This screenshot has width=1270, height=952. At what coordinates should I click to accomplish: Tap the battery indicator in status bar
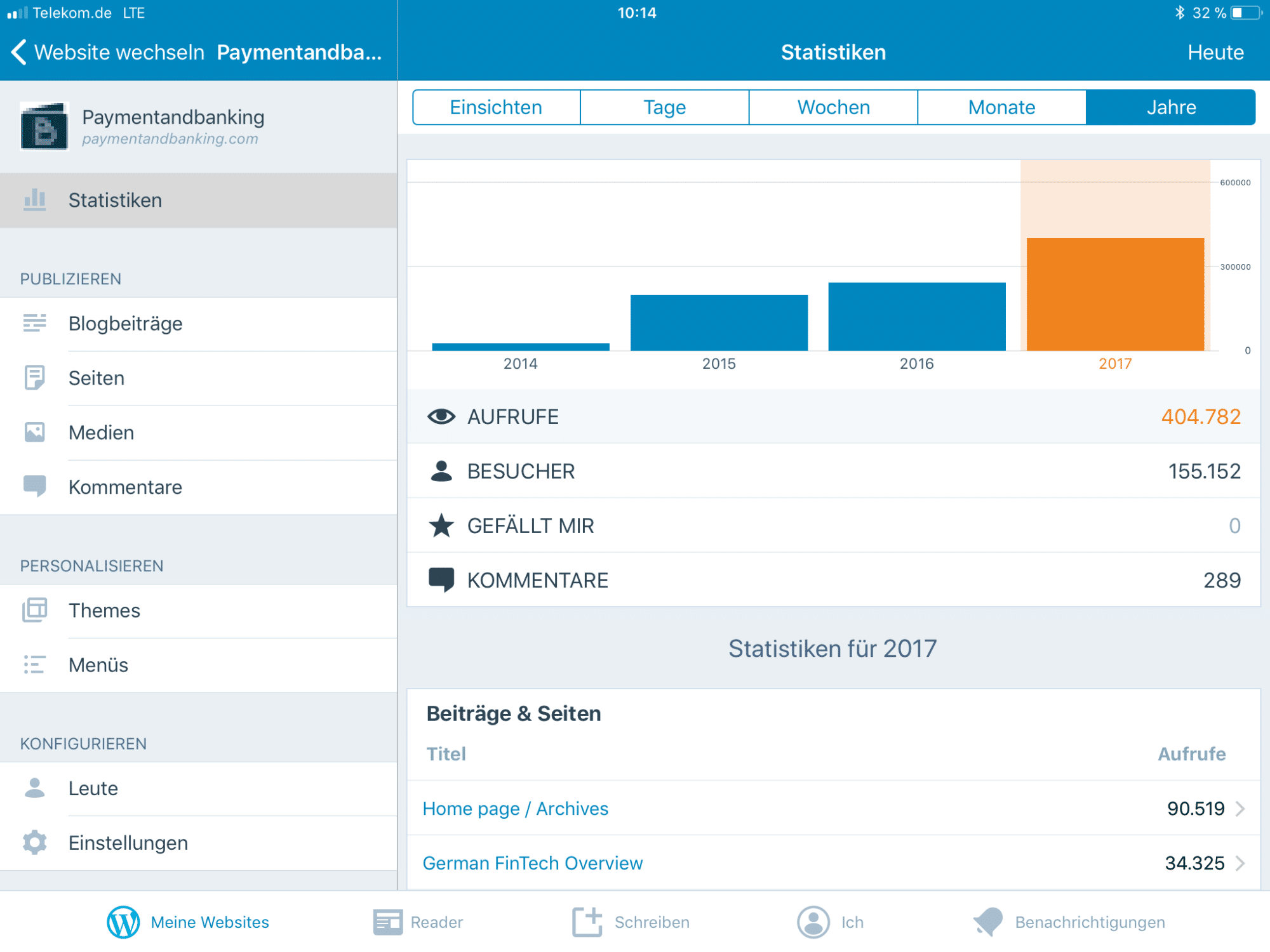pyautogui.click(x=1246, y=13)
